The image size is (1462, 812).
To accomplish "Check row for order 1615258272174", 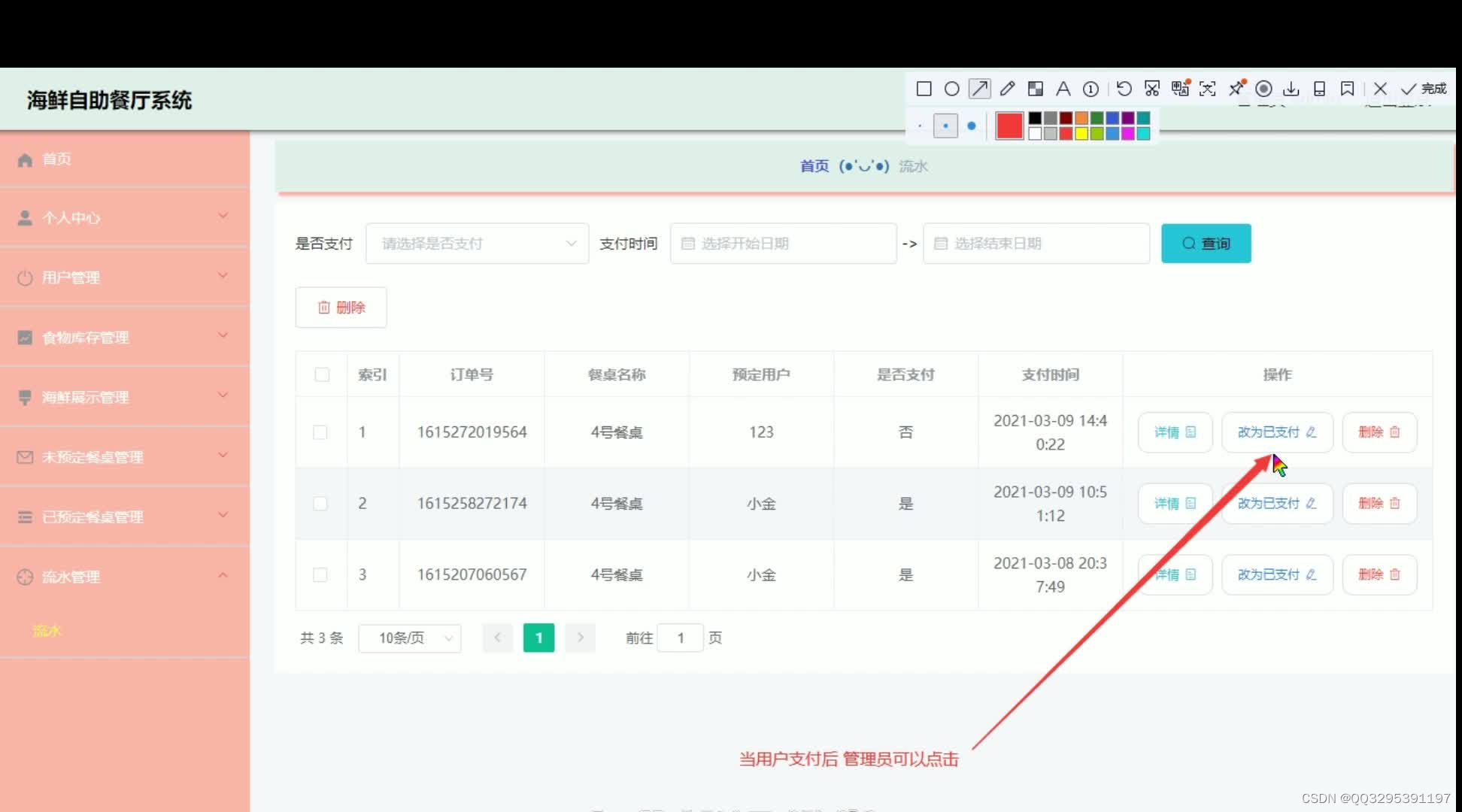I will coord(320,504).
